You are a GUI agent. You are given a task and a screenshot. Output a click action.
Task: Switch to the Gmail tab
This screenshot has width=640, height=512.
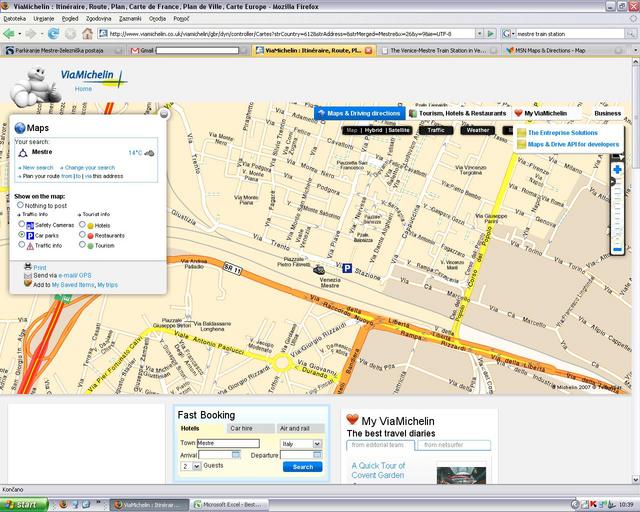(188, 51)
